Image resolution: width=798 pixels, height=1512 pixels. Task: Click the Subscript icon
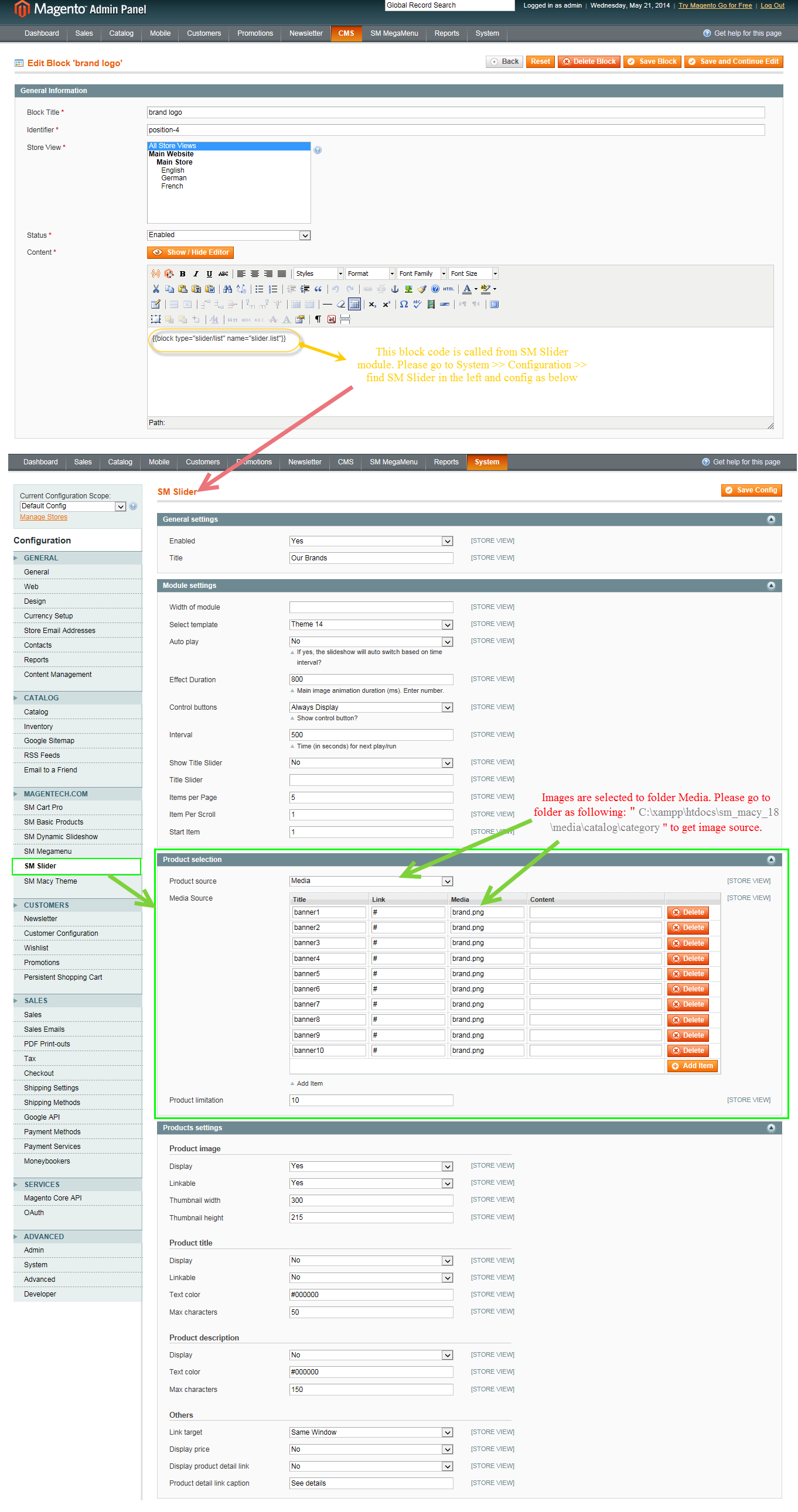(x=372, y=305)
